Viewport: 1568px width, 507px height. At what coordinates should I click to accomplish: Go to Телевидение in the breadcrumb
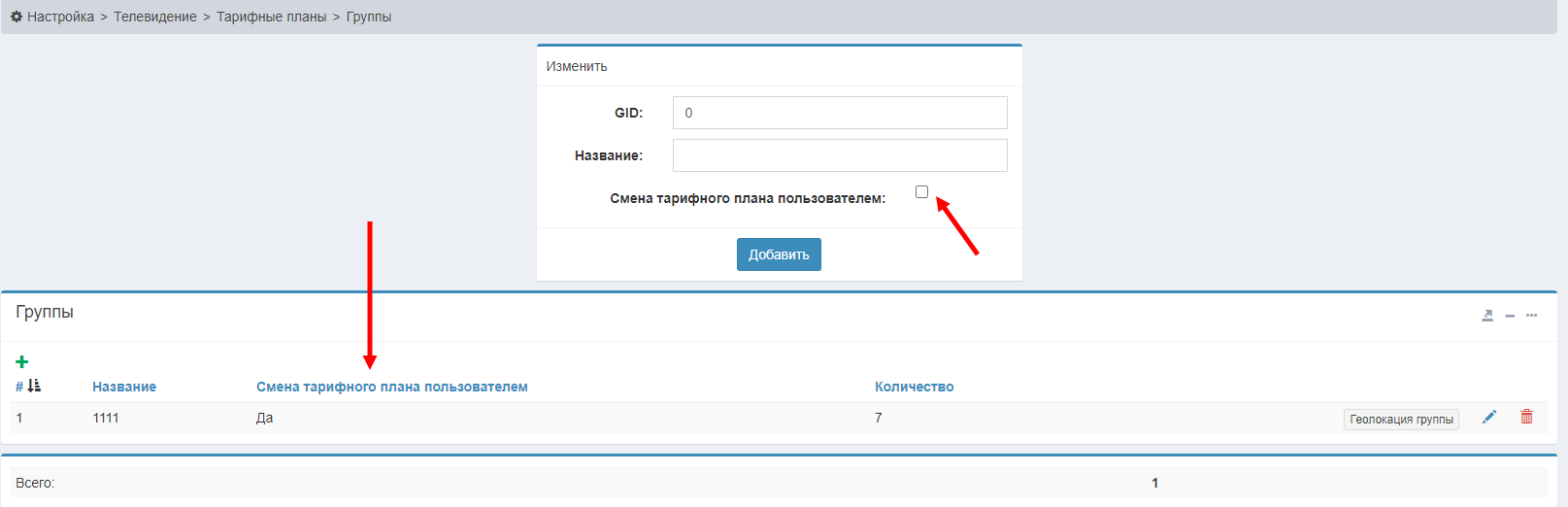[154, 17]
